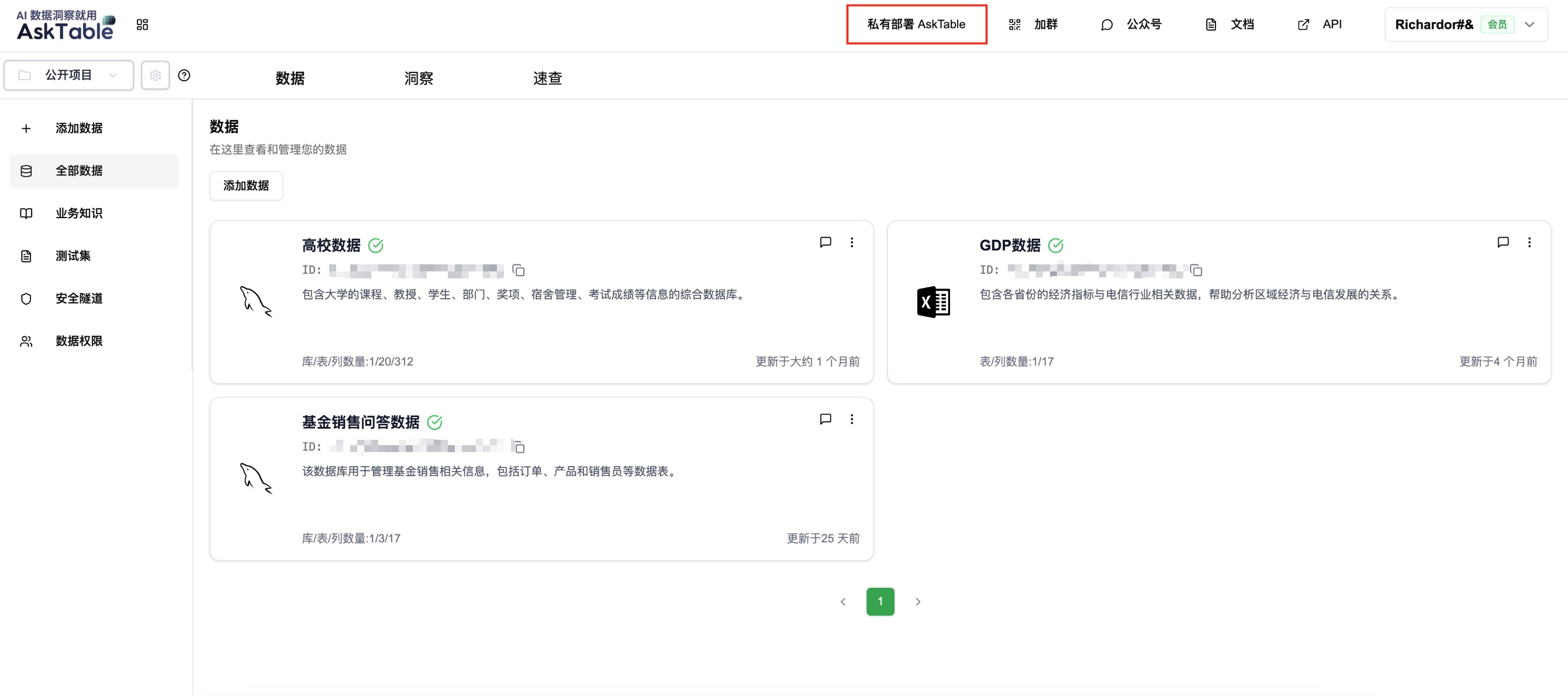Open the comment icon on GDP数据 card
Screen dimensions: 1568x696
point(1504,242)
